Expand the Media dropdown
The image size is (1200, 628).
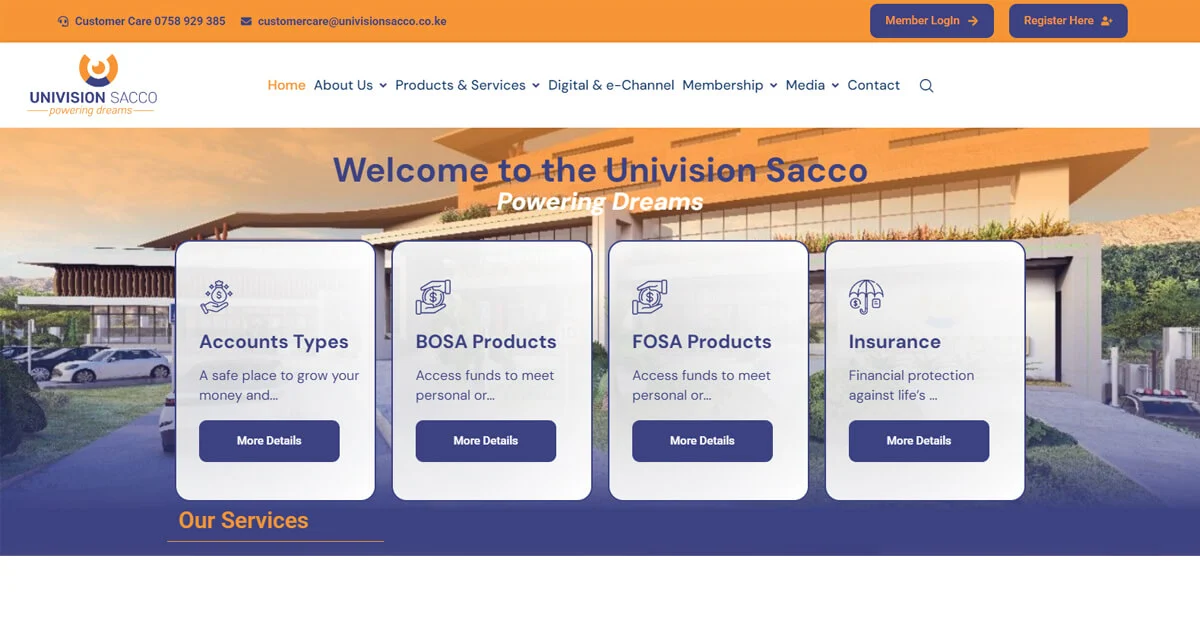point(808,85)
